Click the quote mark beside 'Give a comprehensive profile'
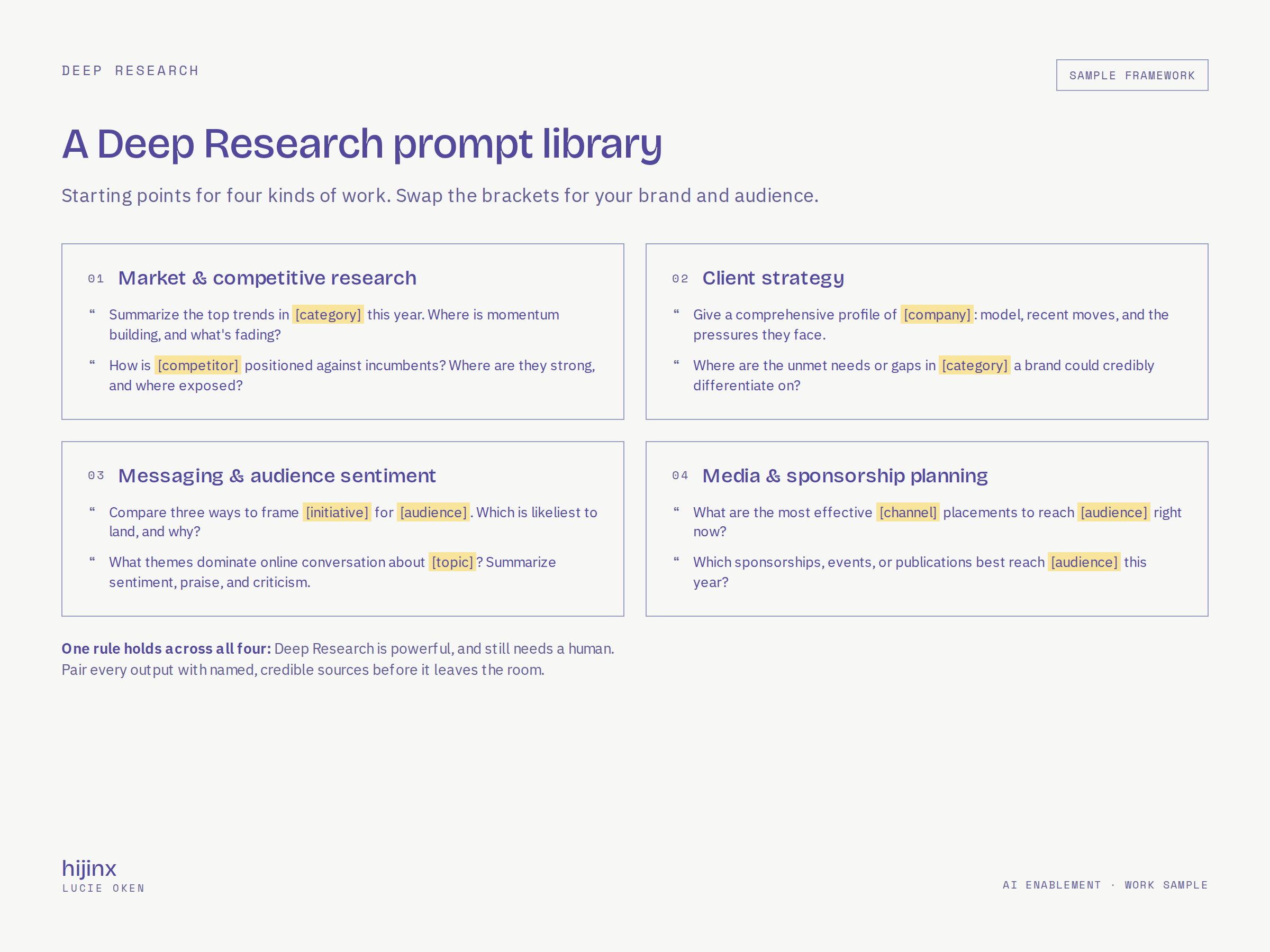Image resolution: width=1270 pixels, height=952 pixels. tap(676, 312)
